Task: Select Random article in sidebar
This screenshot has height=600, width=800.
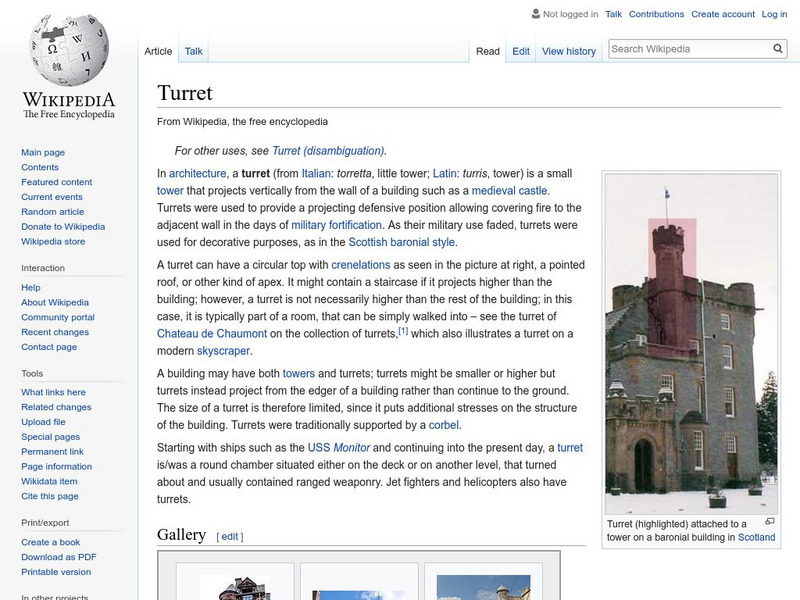Action: click(52, 212)
